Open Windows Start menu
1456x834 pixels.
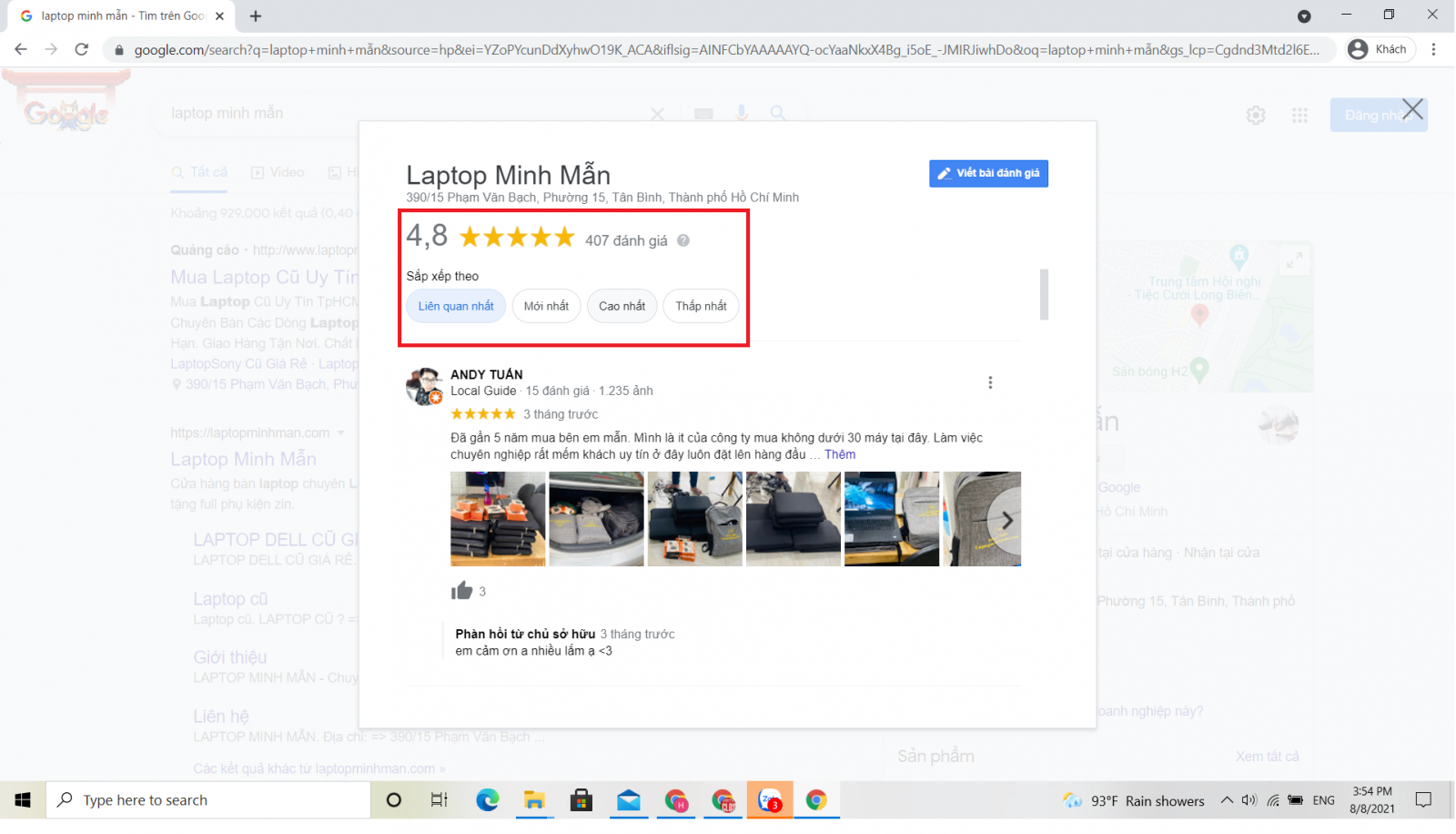point(23,800)
